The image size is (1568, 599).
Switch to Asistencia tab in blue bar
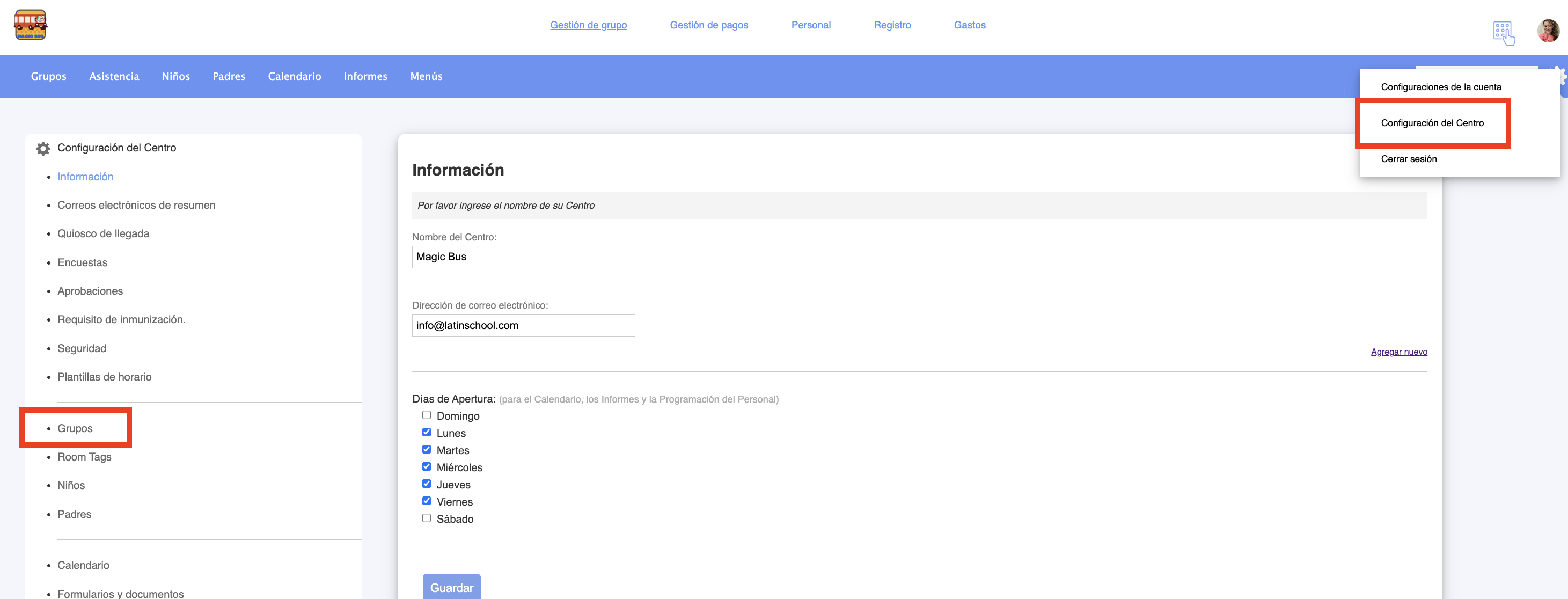click(114, 76)
